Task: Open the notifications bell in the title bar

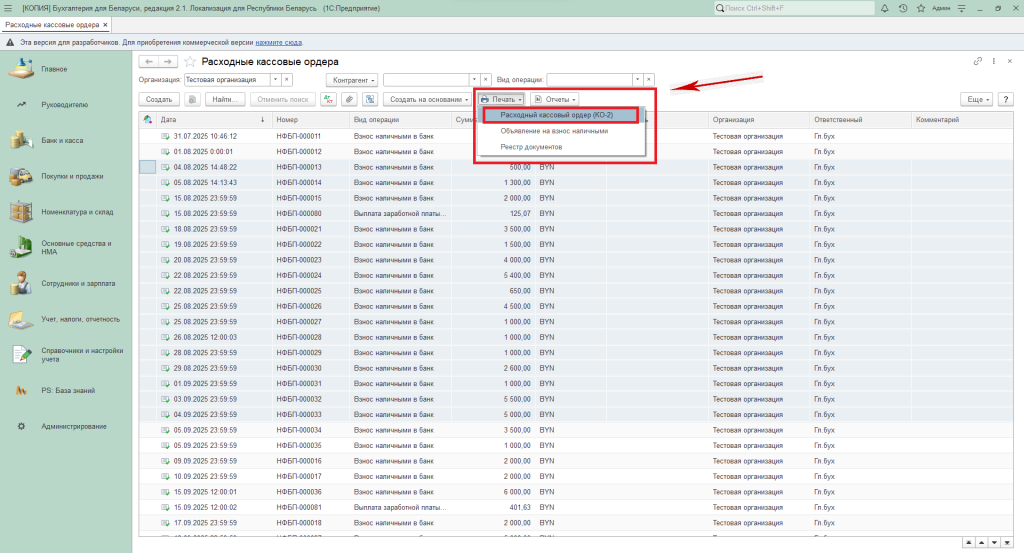Action: tap(884, 8)
